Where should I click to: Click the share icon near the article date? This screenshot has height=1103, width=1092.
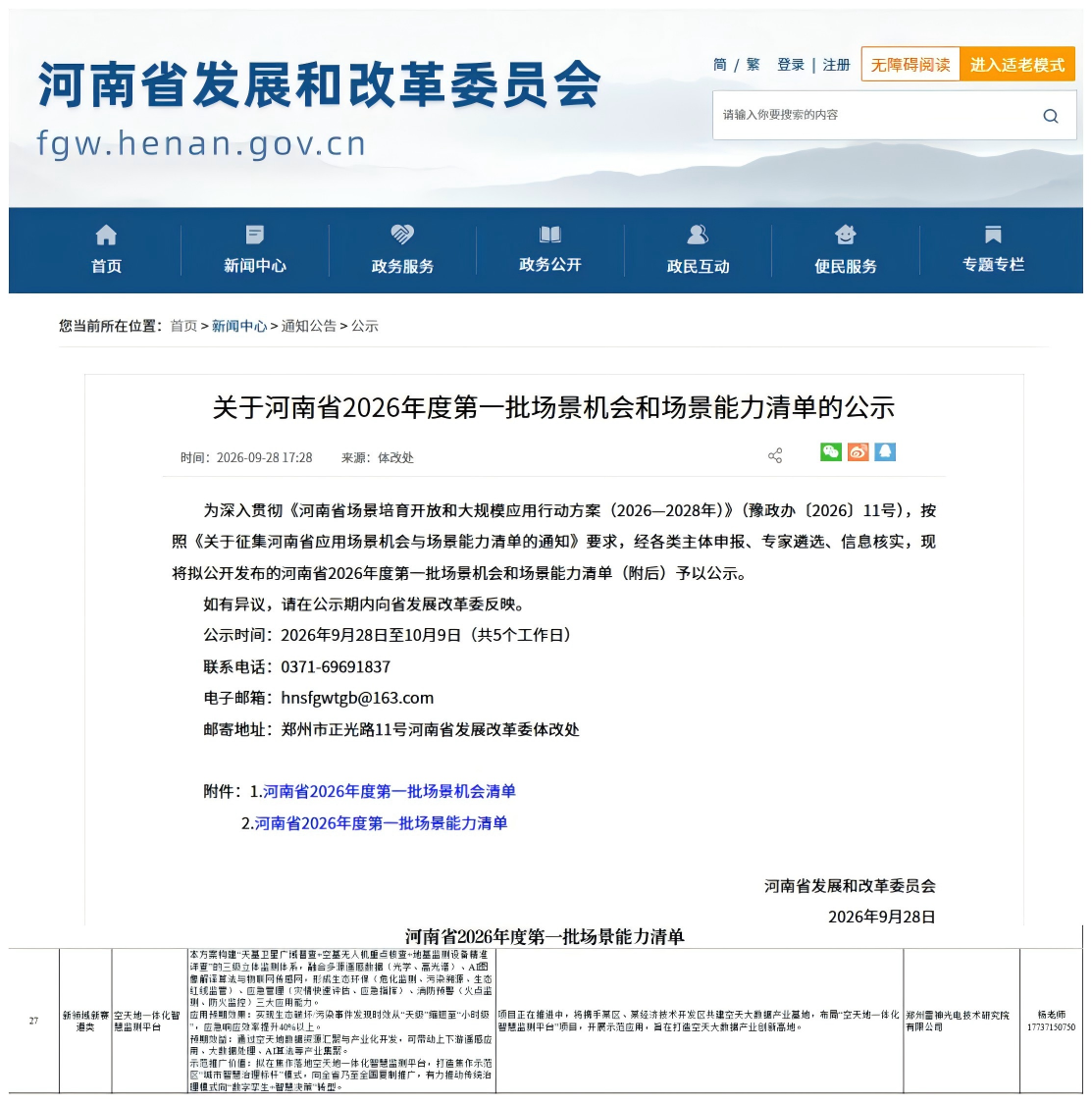click(x=775, y=456)
